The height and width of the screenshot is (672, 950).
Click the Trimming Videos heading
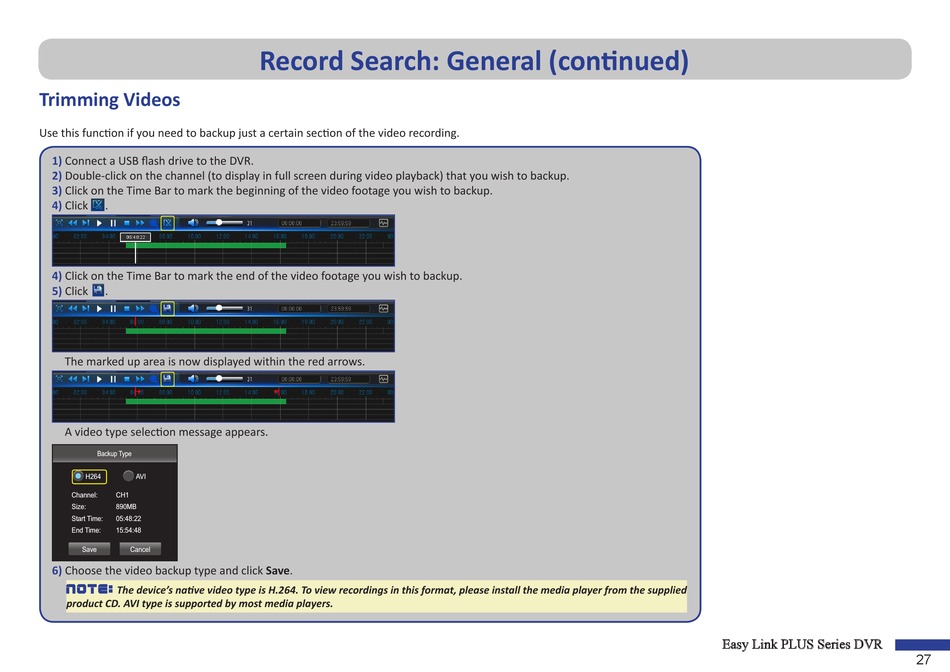[110, 99]
